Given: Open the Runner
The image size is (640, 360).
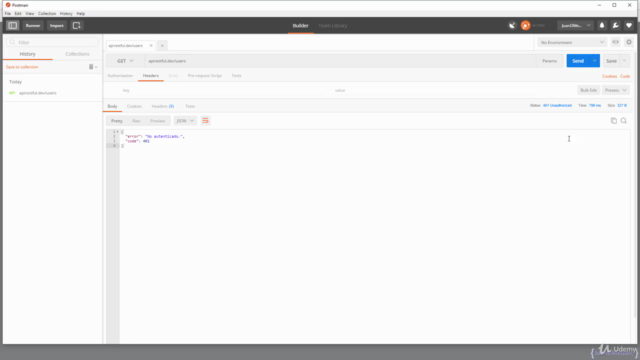Looking at the screenshot, I should click(x=33, y=25).
